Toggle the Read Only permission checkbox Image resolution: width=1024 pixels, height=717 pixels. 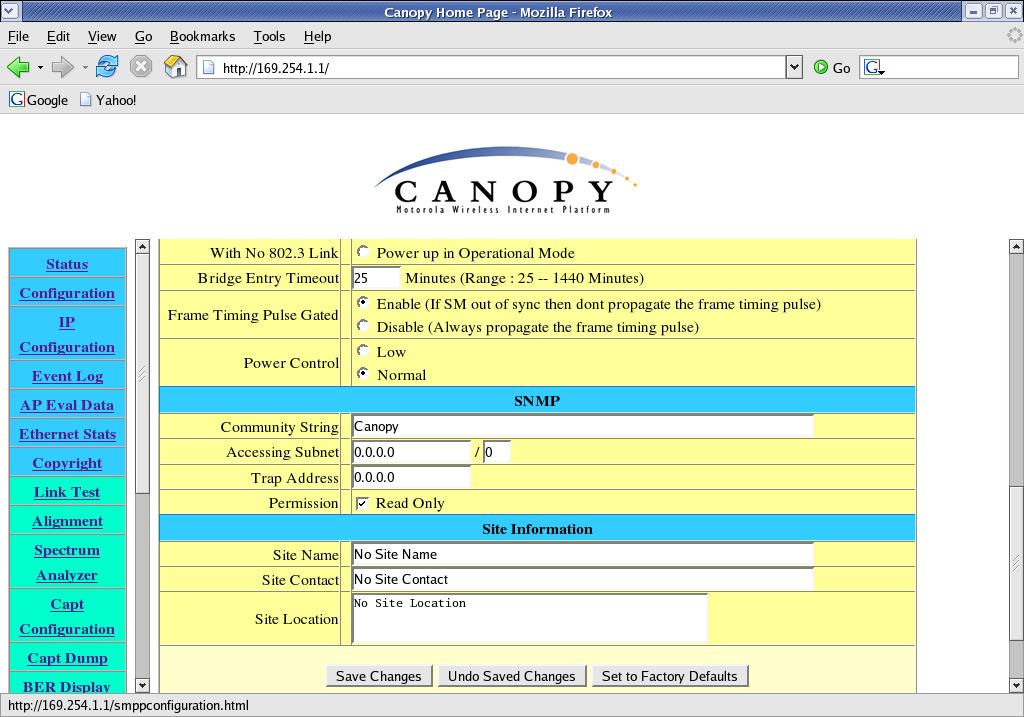(362, 503)
